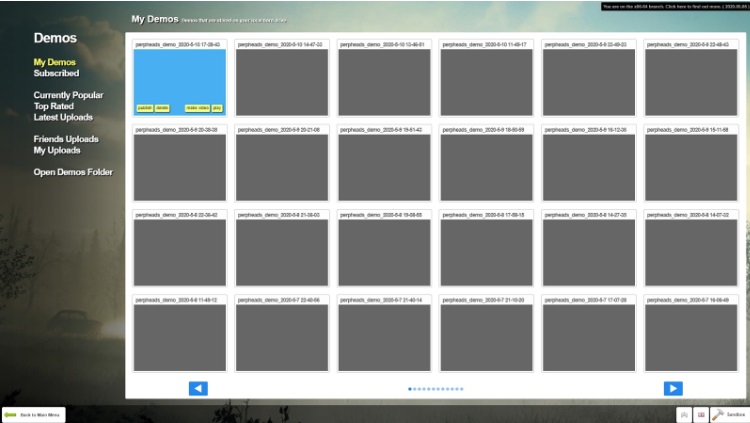Go back to Main Menu

point(34,414)
